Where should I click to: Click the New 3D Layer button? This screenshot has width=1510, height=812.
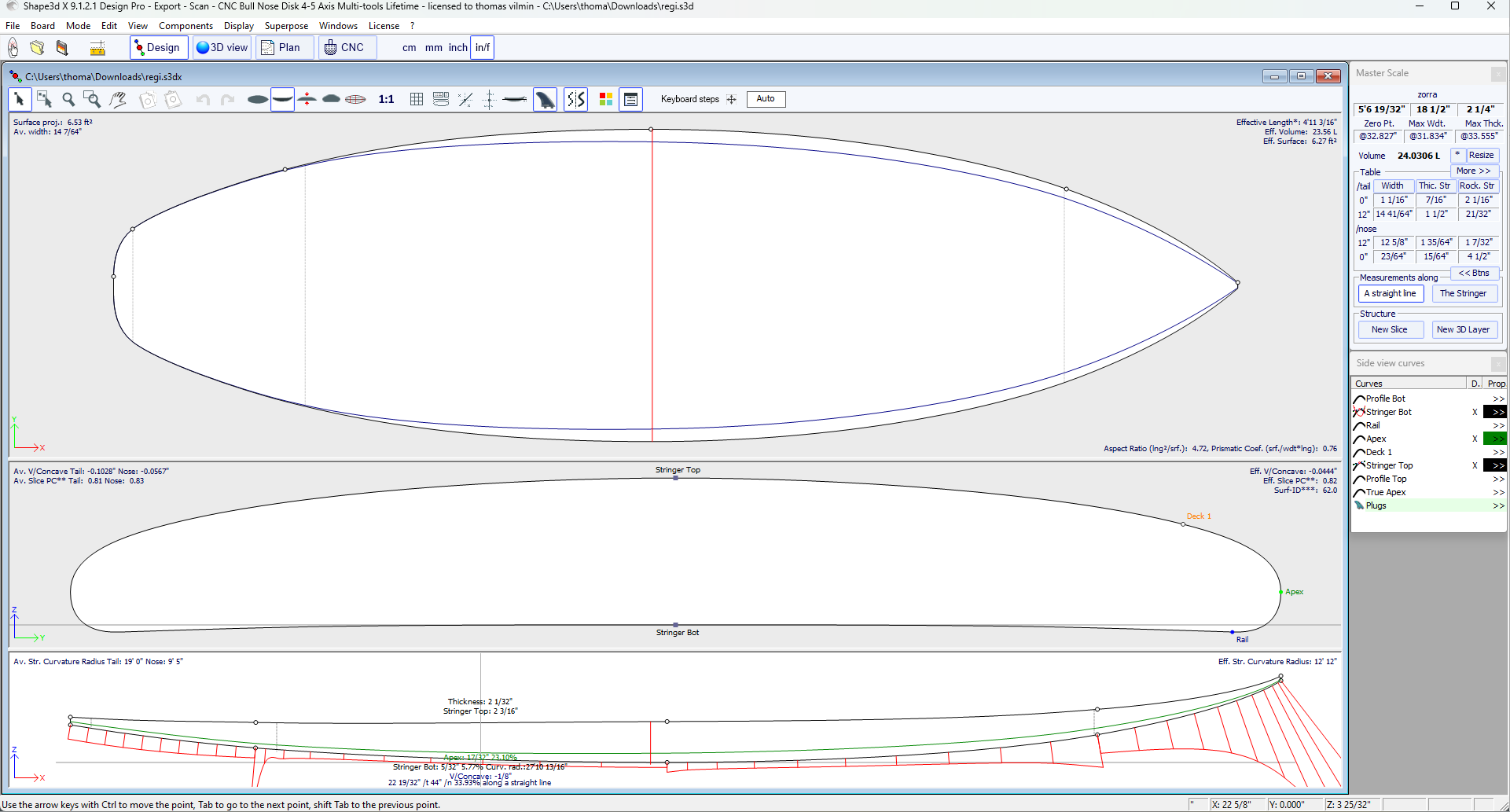(1462, 330)
